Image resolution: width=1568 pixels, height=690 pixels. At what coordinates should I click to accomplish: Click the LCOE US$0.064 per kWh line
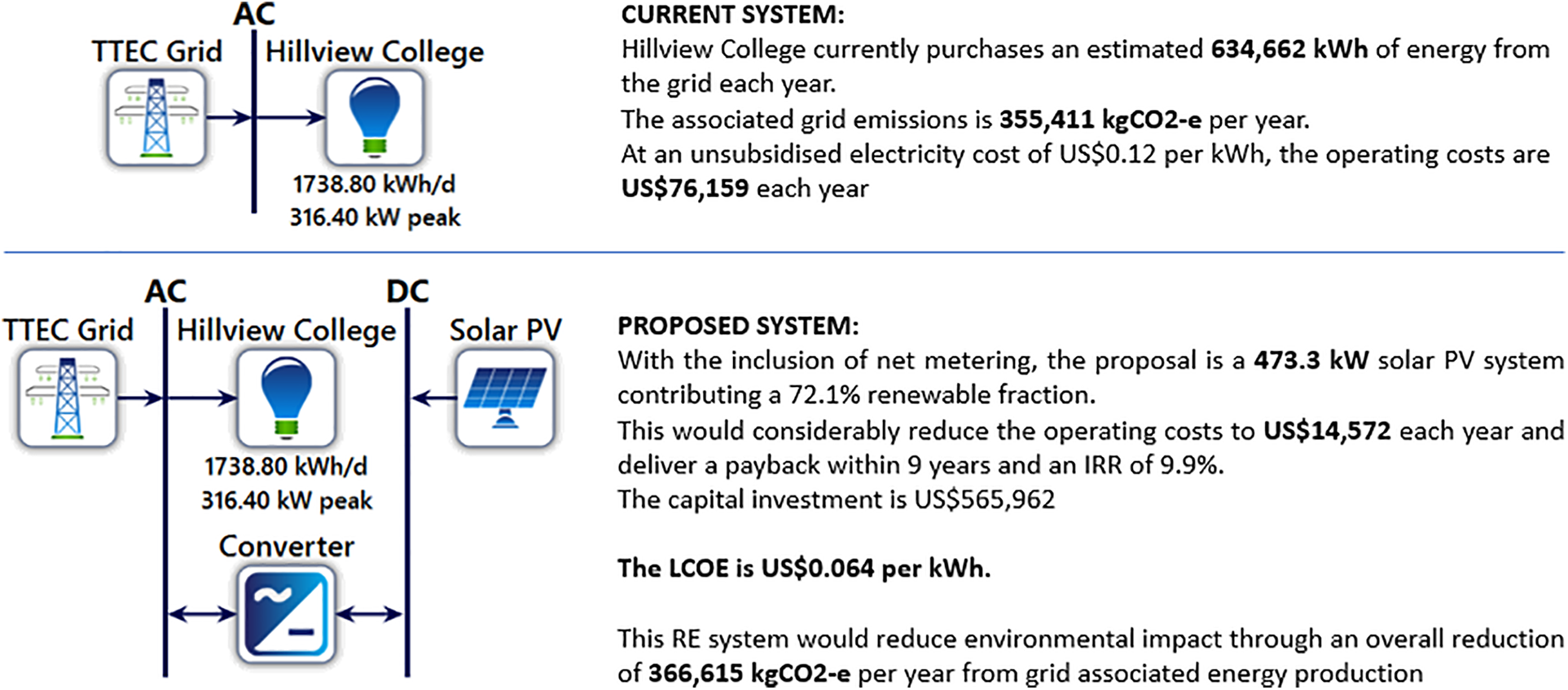click(x=804, y=568)
